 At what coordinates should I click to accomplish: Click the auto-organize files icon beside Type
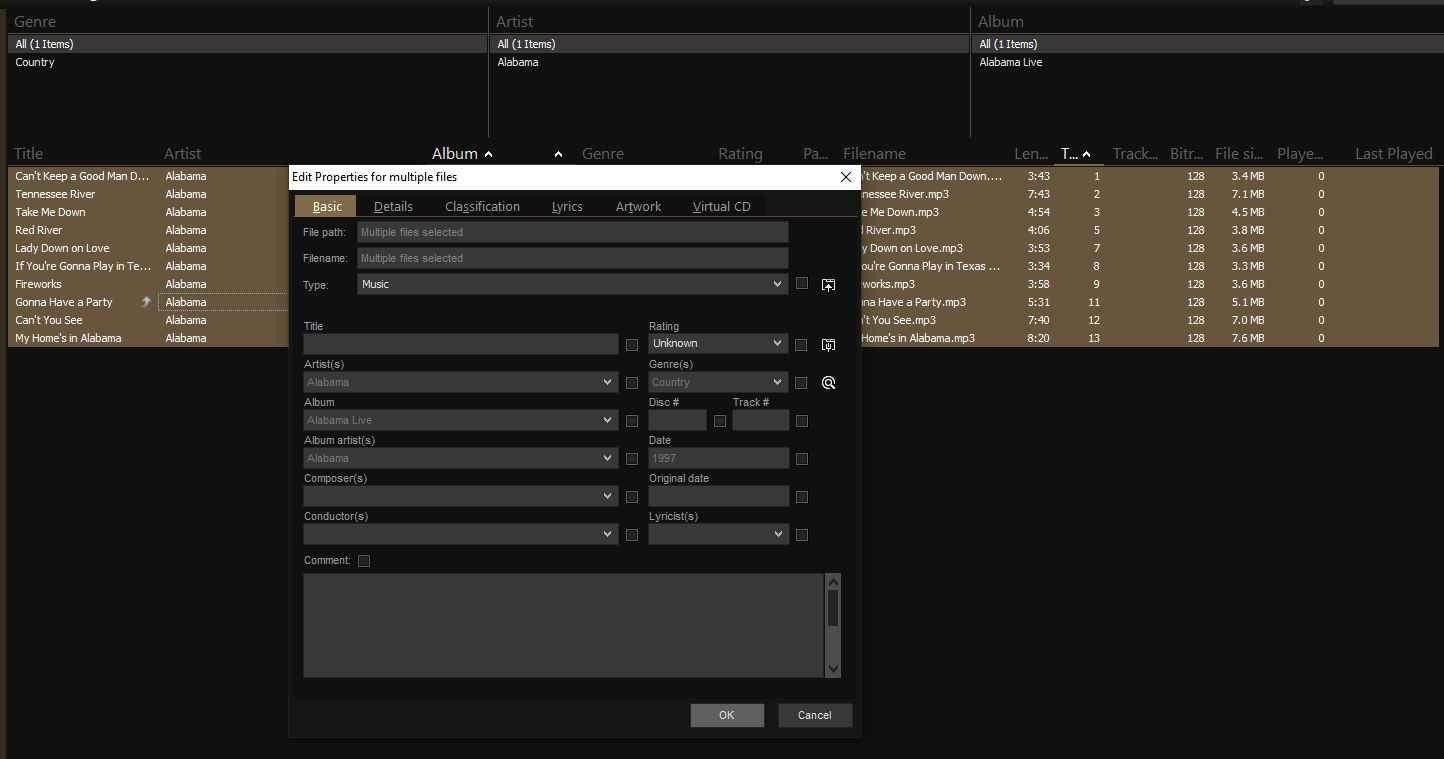point(828,285)
